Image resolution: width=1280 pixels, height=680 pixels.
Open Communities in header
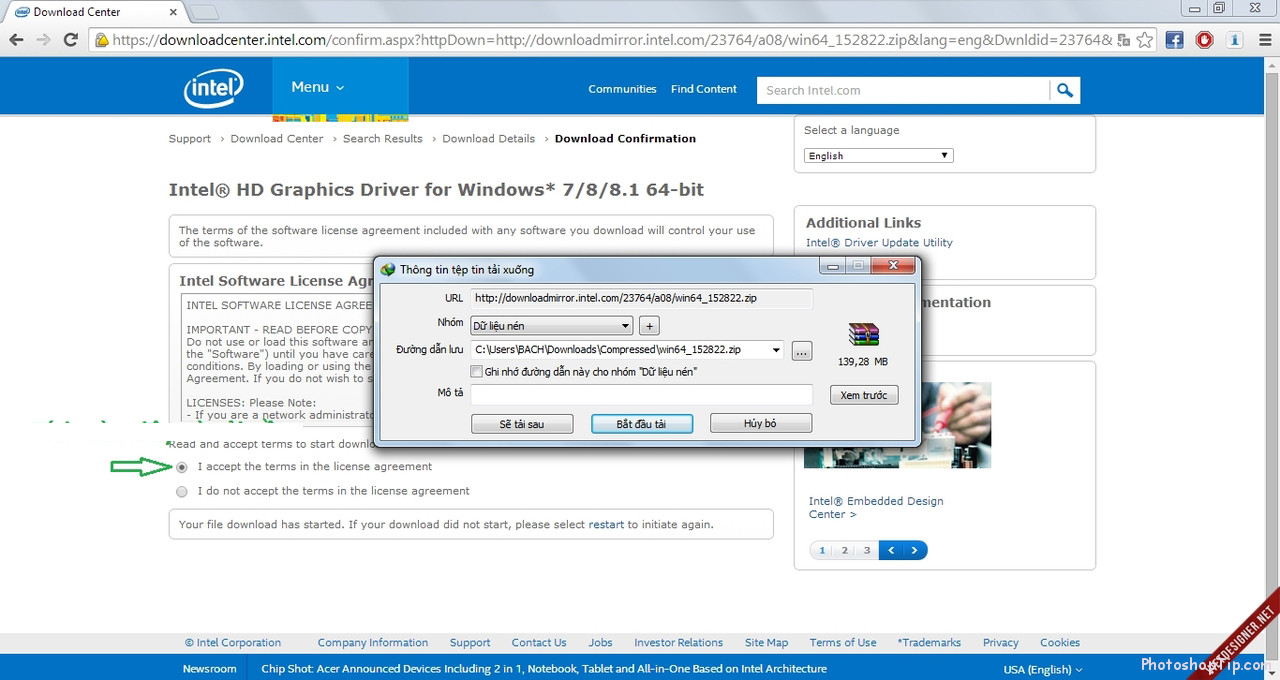(622, 89)
